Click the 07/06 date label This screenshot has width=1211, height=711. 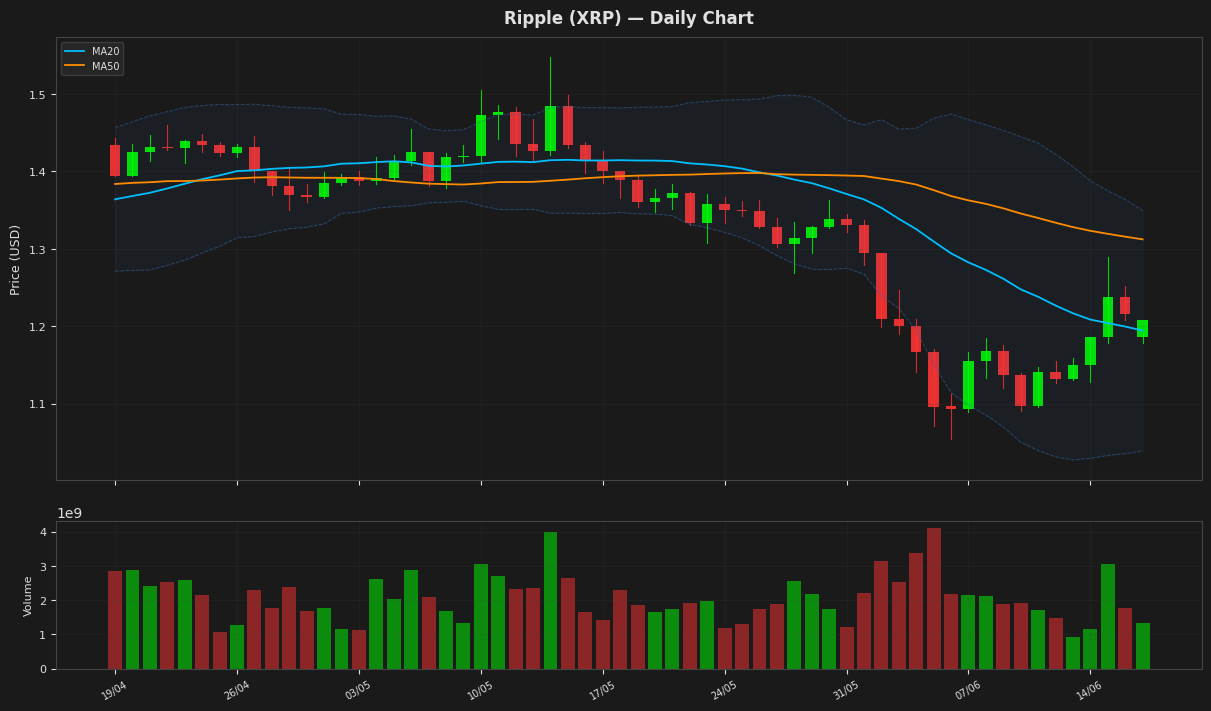click(967, 690)
